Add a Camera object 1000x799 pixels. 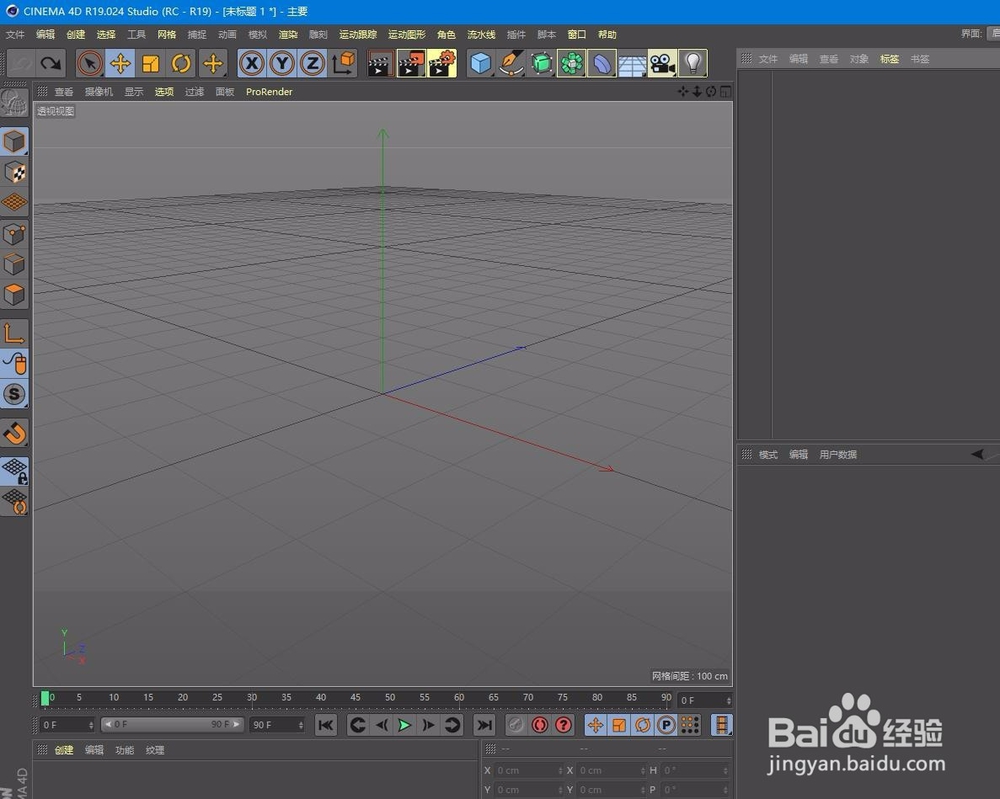[x=663, y=63]
